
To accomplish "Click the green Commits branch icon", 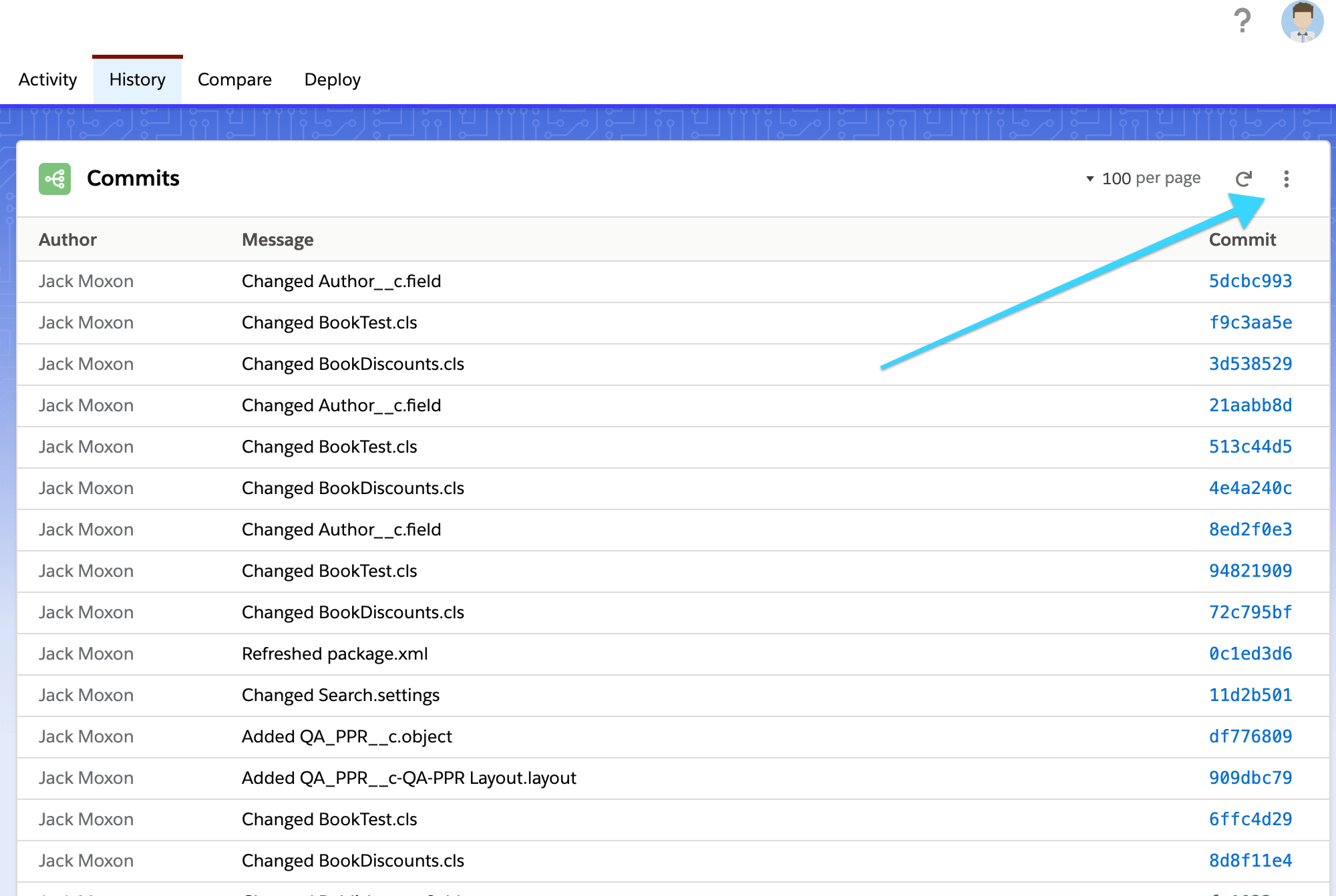I will point(55,179).
